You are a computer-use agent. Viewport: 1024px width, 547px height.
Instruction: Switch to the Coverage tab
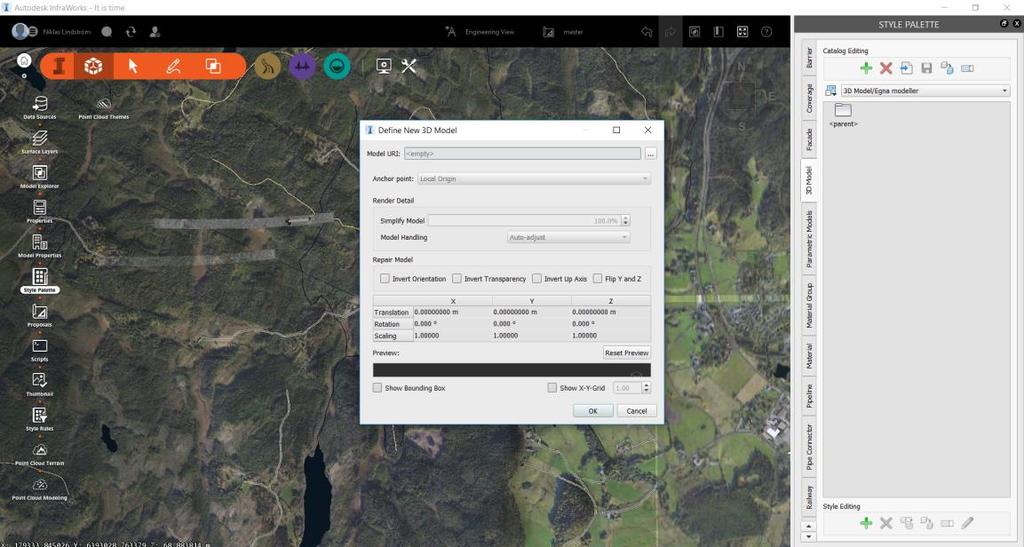tap(809, 98)
